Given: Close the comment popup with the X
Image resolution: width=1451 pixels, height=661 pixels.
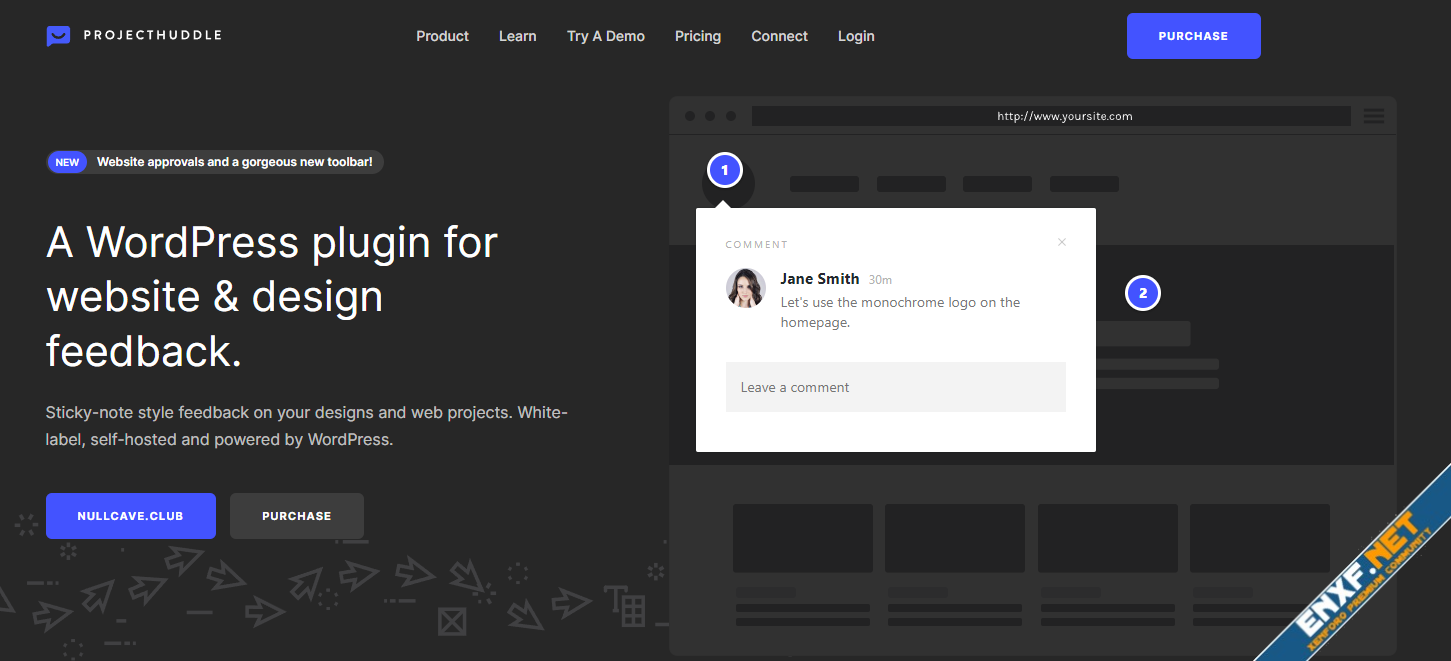Looking at the screenshot, I should click(x=1062, y=242).
